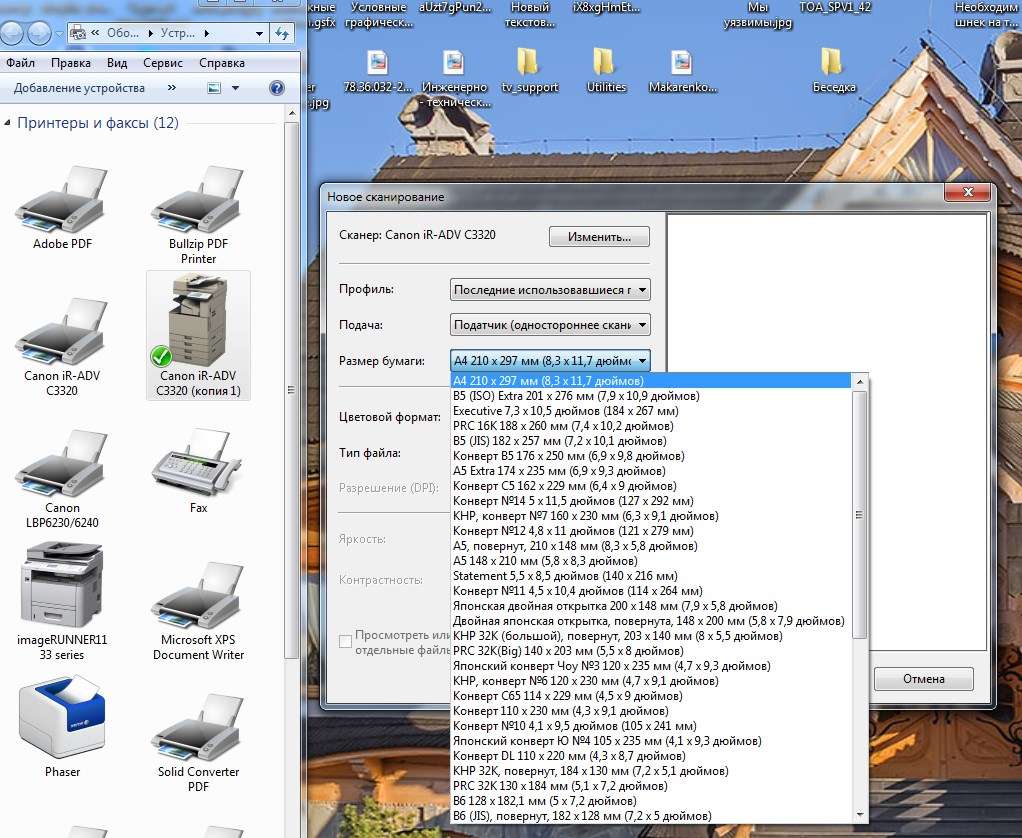Select the Makarenko desktop file
Viewport: 1022px width, 838px height.
tap(682, 70)
